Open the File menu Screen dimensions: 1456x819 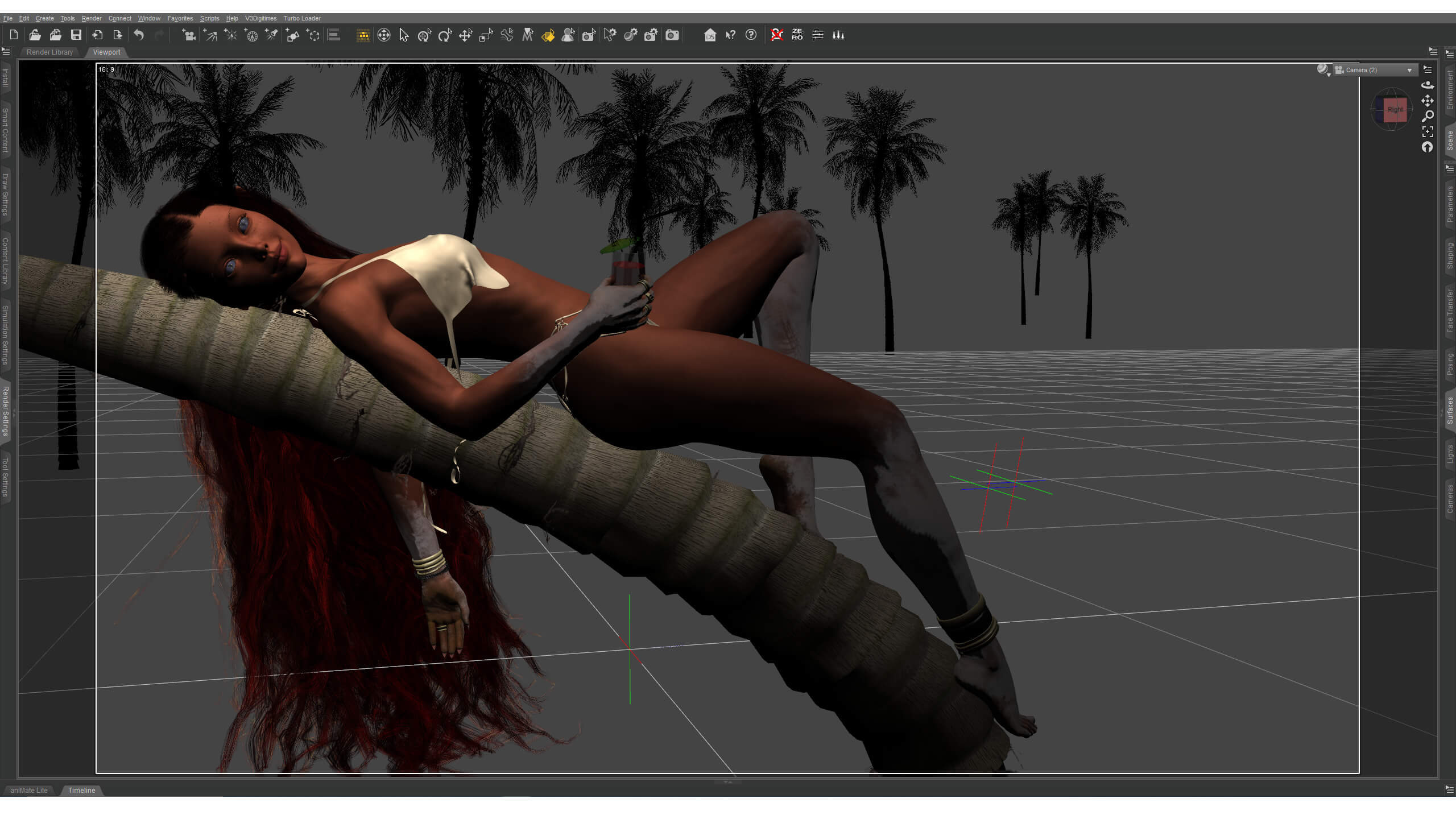[x=8, y=18]
